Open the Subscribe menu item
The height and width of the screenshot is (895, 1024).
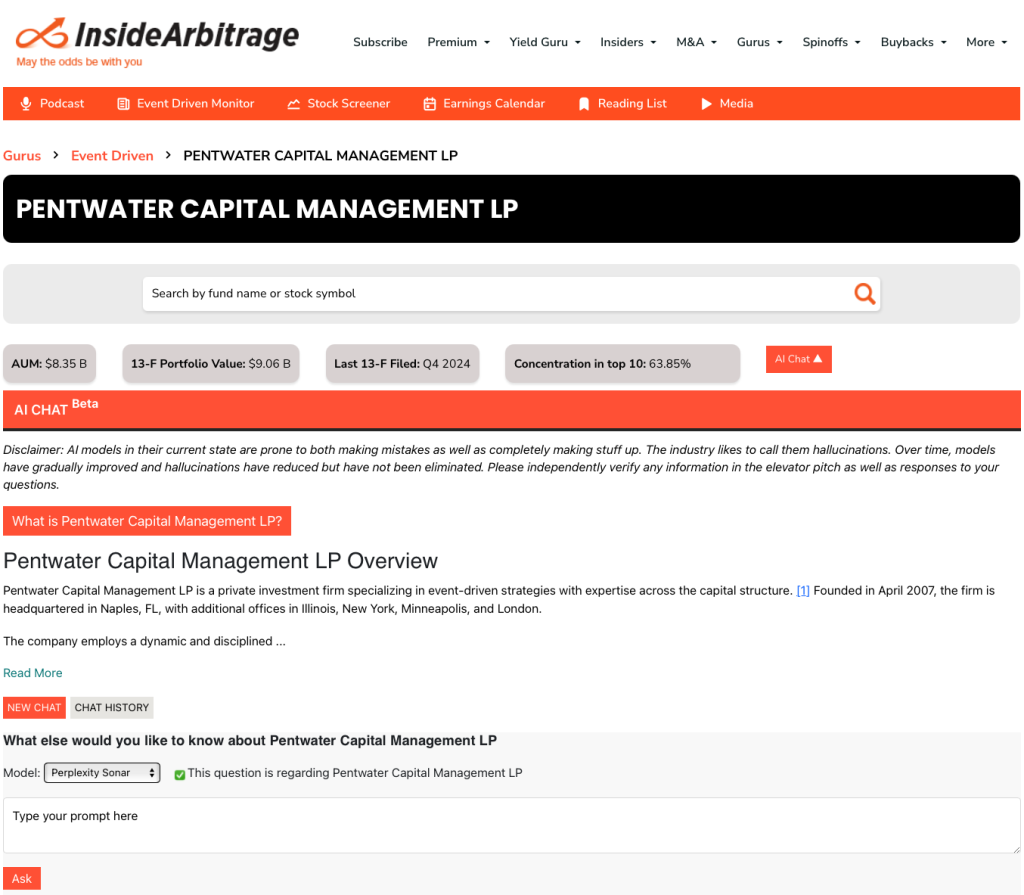click(x=380, y=42)
